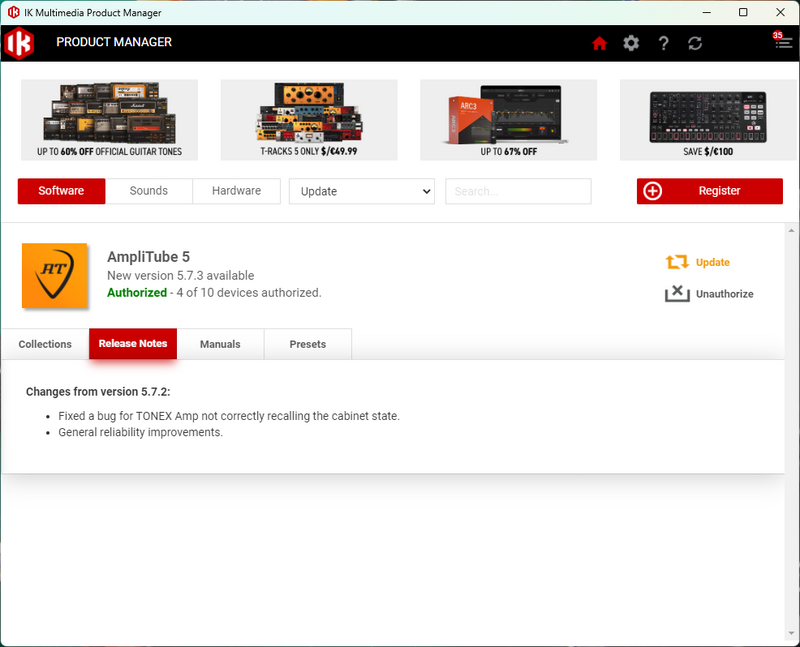Switch to the Sounds category tab
Image resolution: width=800 pixels, height=647 pixels.
click(148, 191)
